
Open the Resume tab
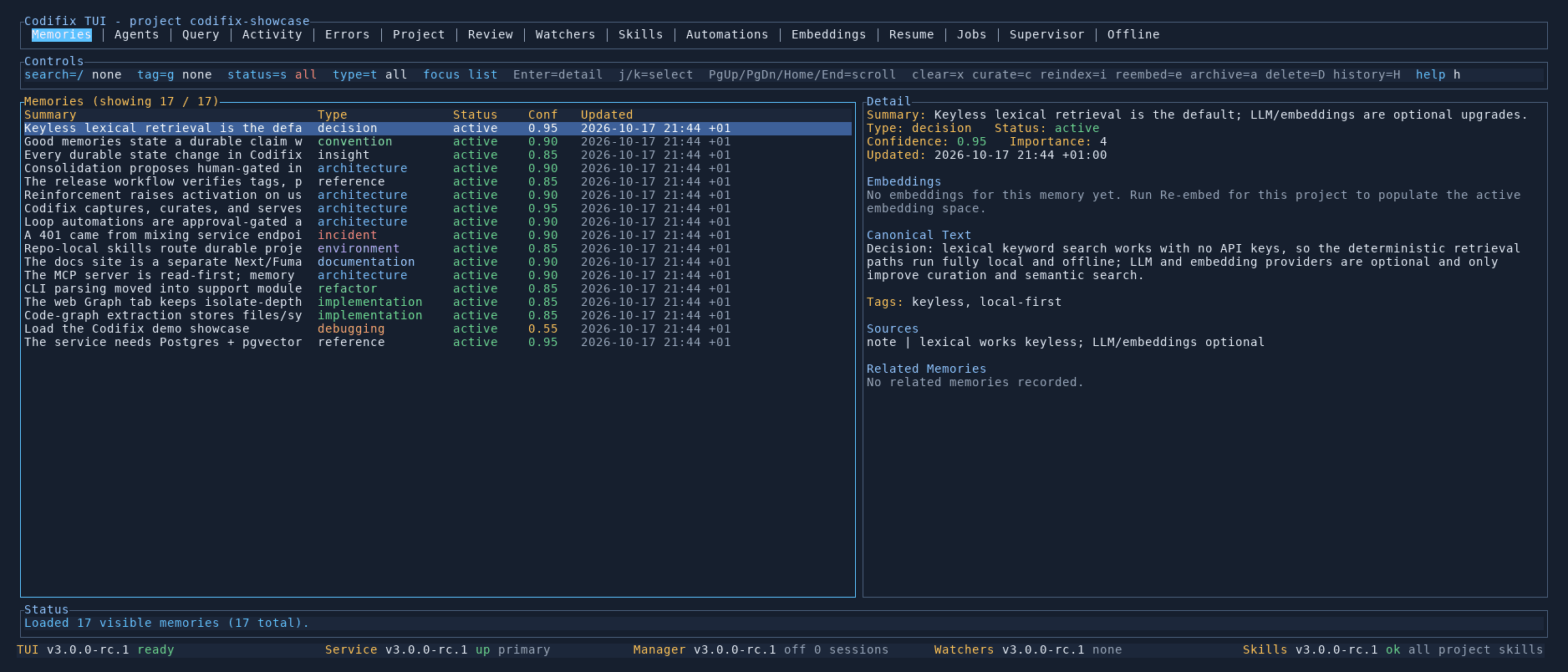(911, 35)
